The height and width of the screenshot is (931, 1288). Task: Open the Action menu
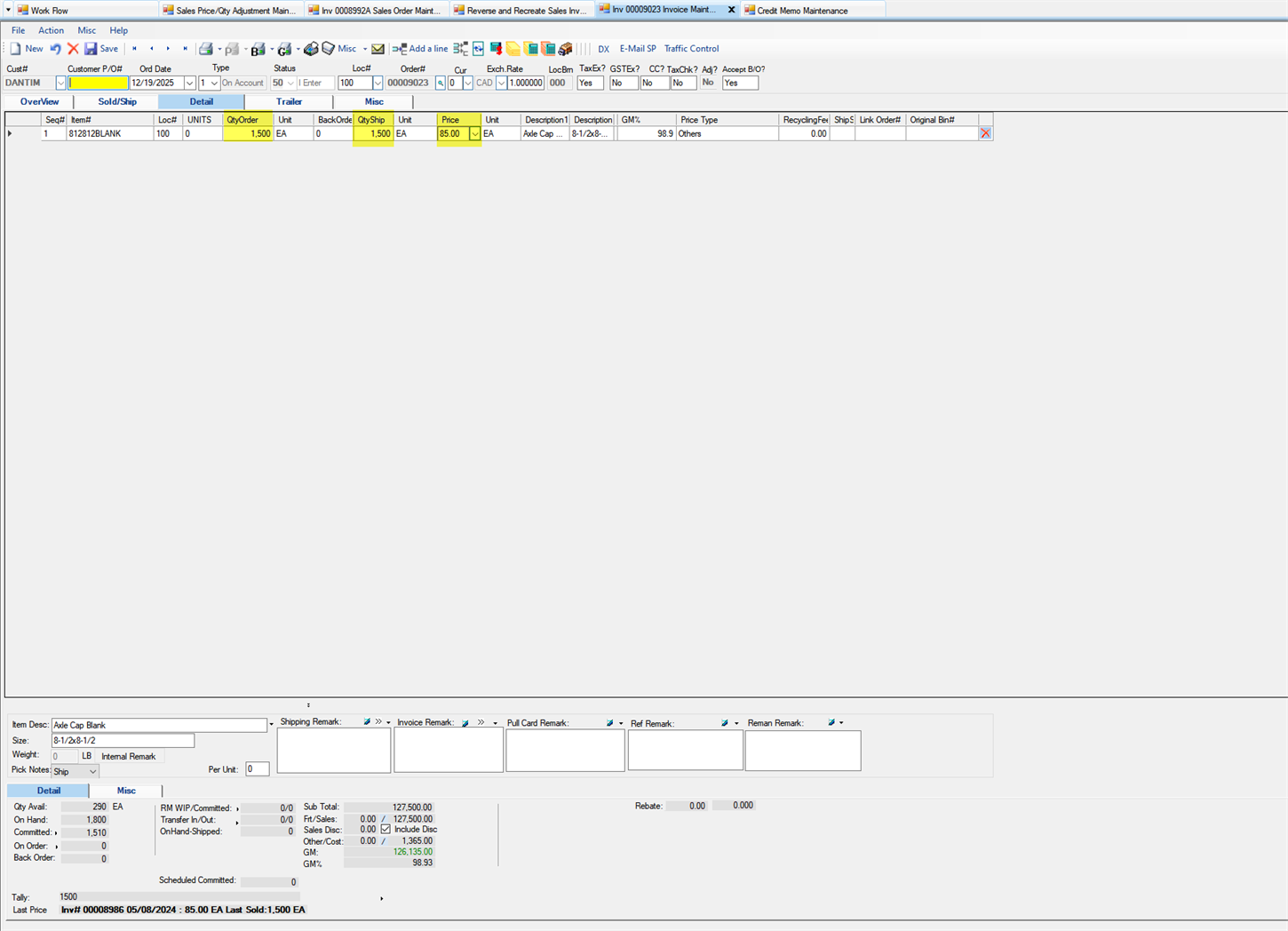click(51, 29)
